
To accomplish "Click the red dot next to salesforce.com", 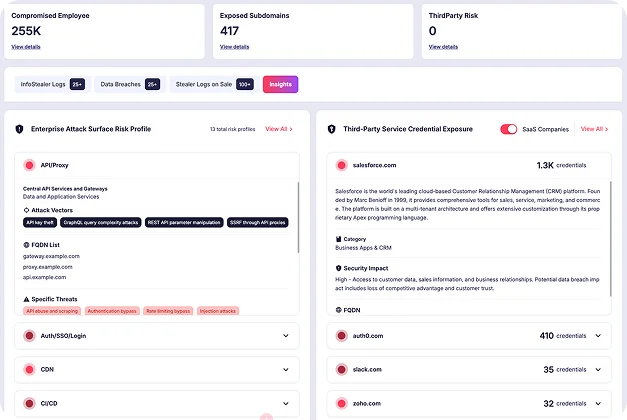I will point(341,165).
